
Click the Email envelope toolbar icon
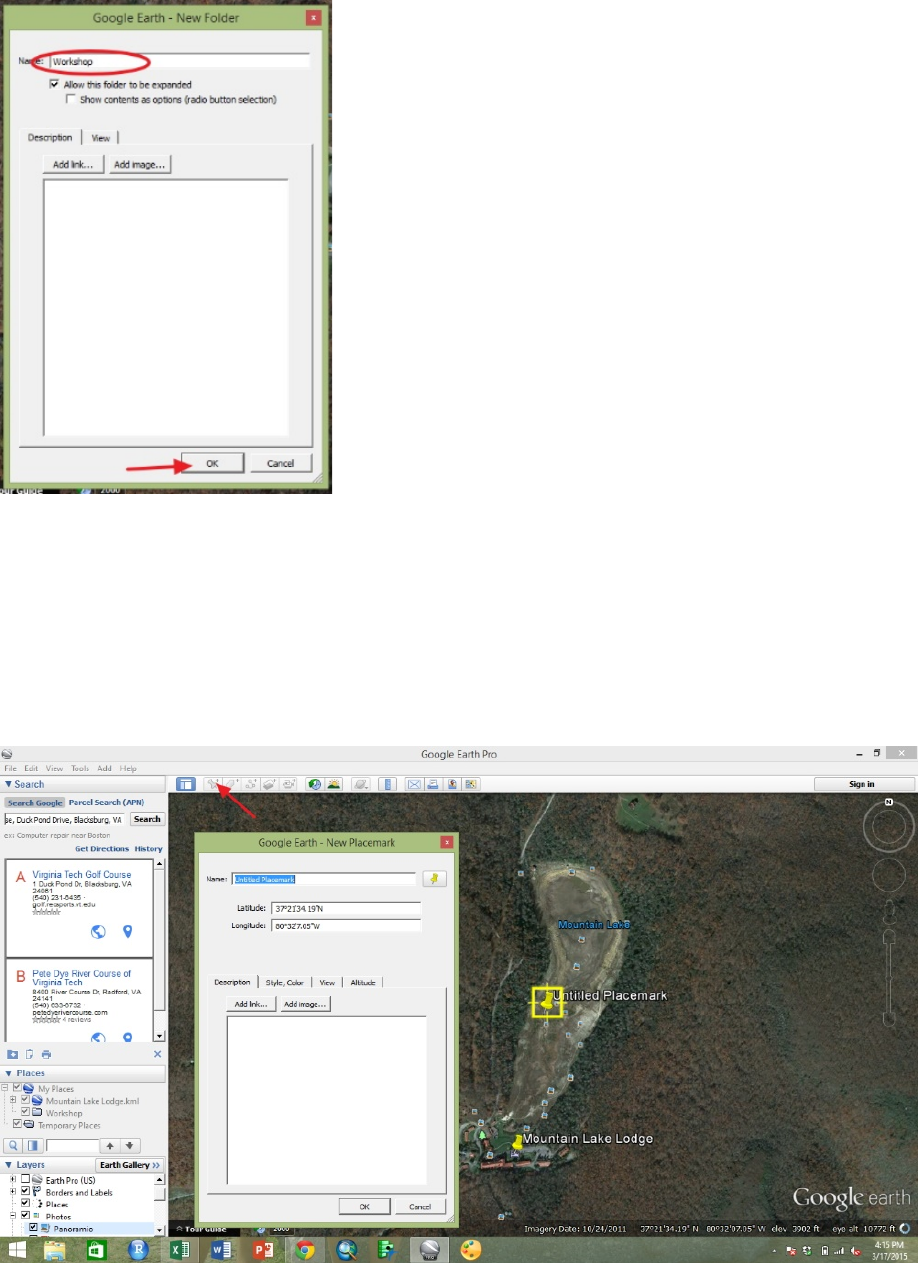click(414, 784)
